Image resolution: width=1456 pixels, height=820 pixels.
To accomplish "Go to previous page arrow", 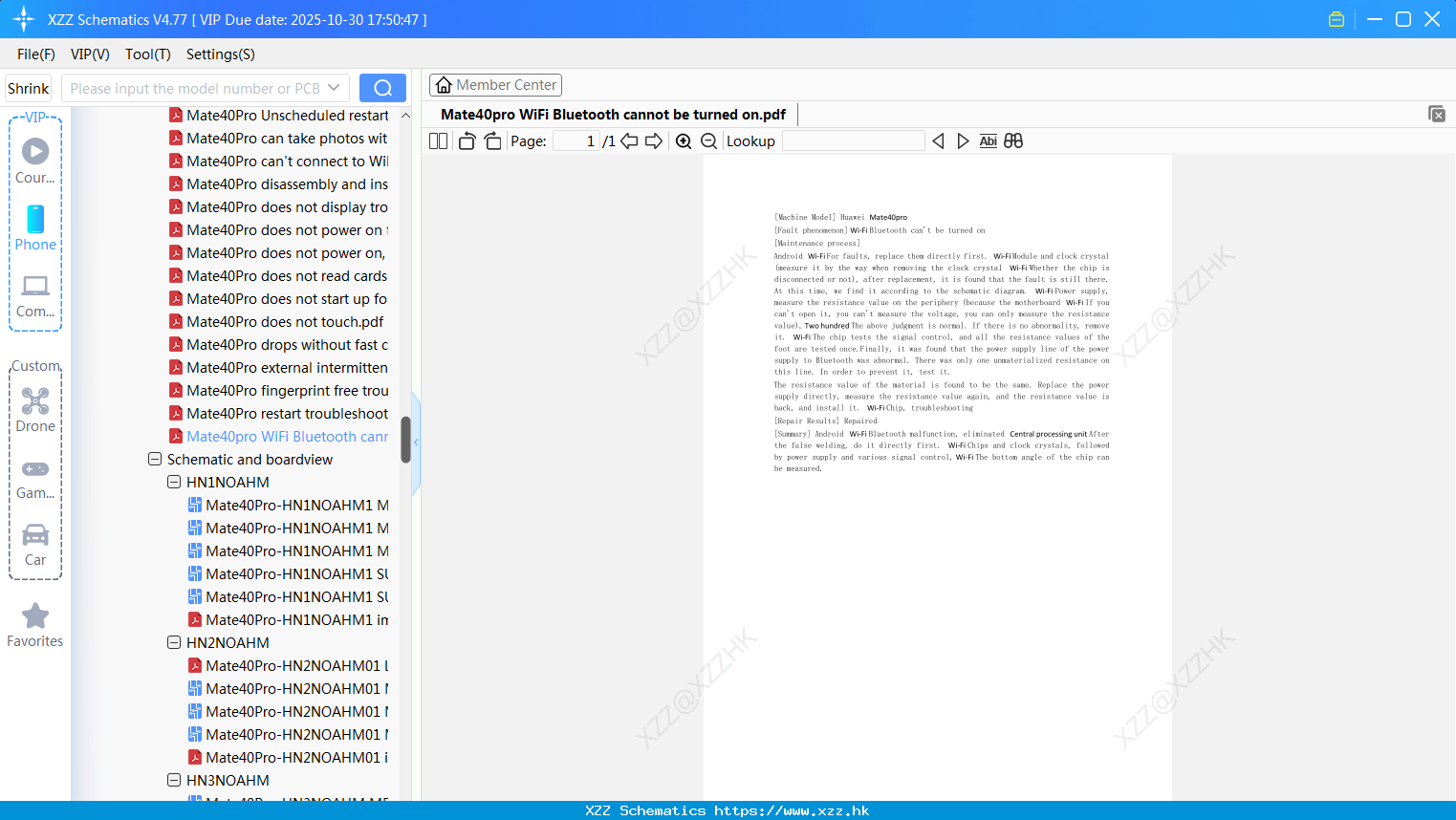I will [x=629, y=141].
